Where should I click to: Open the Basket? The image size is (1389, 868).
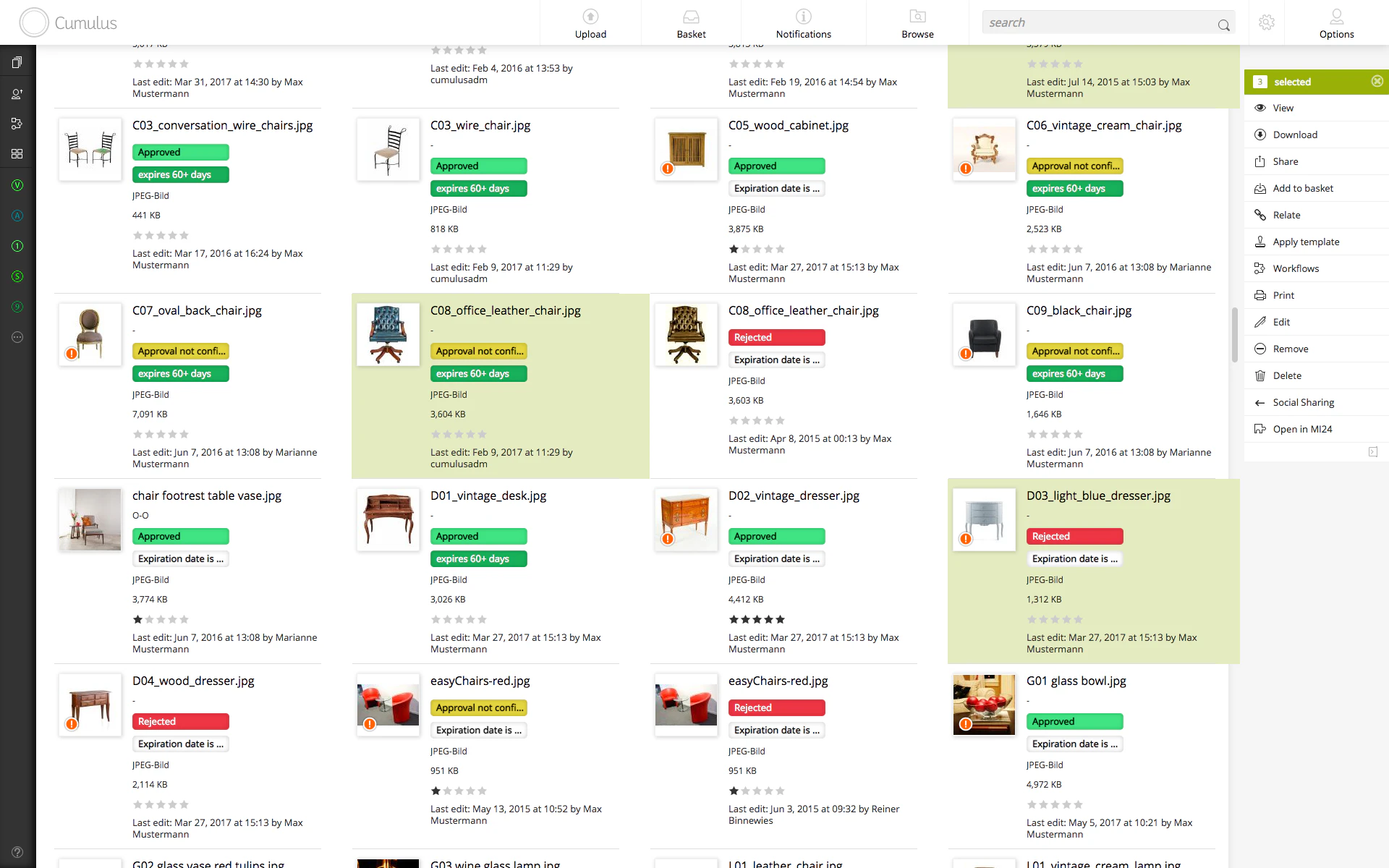[x=691, y=23]
